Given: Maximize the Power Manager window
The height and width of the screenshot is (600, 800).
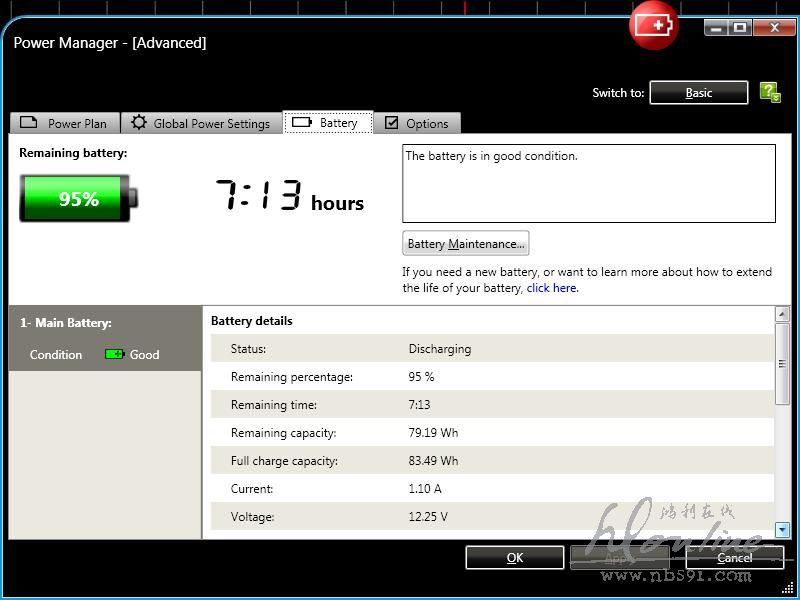Looking at the screenshot, I should pyautogui.click(x=740, y=28).
